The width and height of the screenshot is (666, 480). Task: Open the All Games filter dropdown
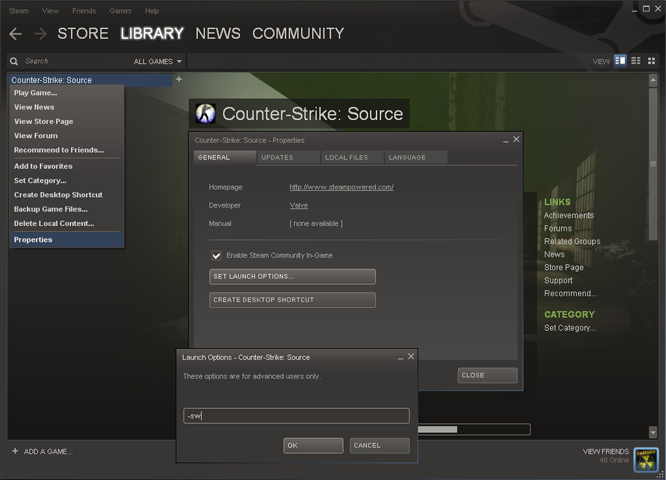pos(158,62)
